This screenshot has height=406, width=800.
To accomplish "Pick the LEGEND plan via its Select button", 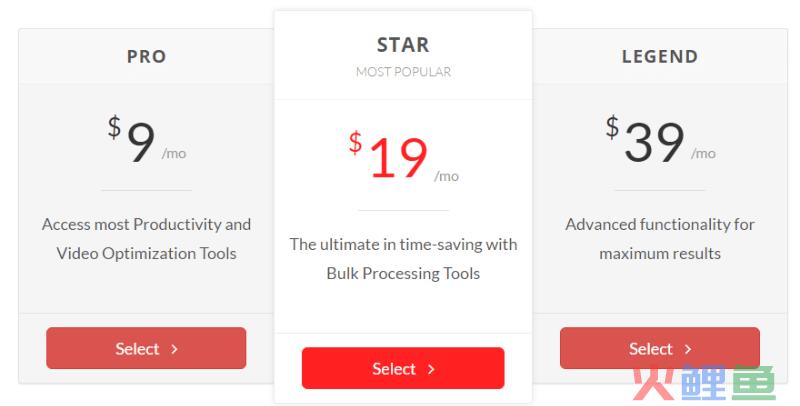I will point(660,348).
